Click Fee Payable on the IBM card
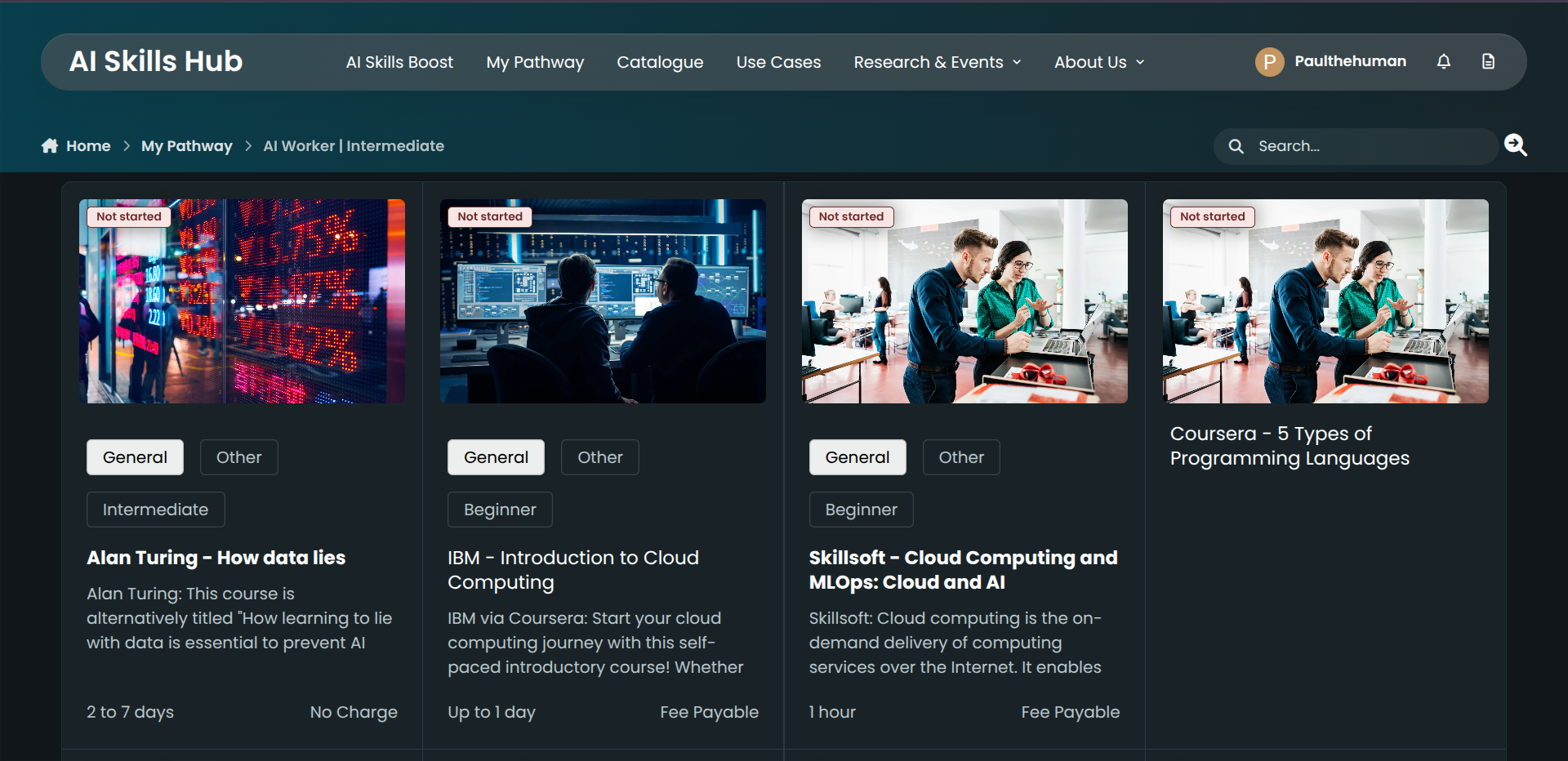Screen dimensions: 1568x761 pos(710,712)
